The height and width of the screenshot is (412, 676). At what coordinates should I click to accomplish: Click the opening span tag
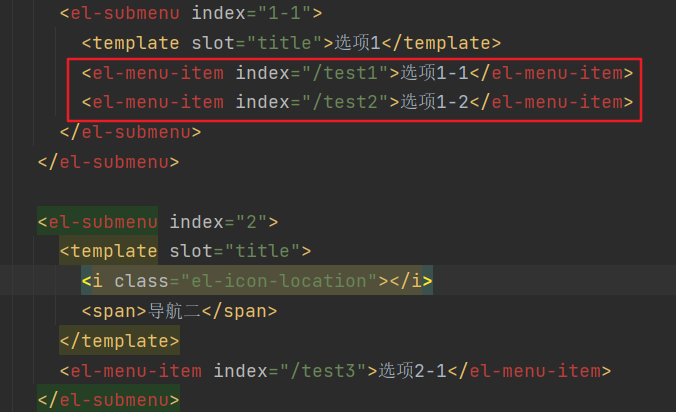tap(114, 311)
